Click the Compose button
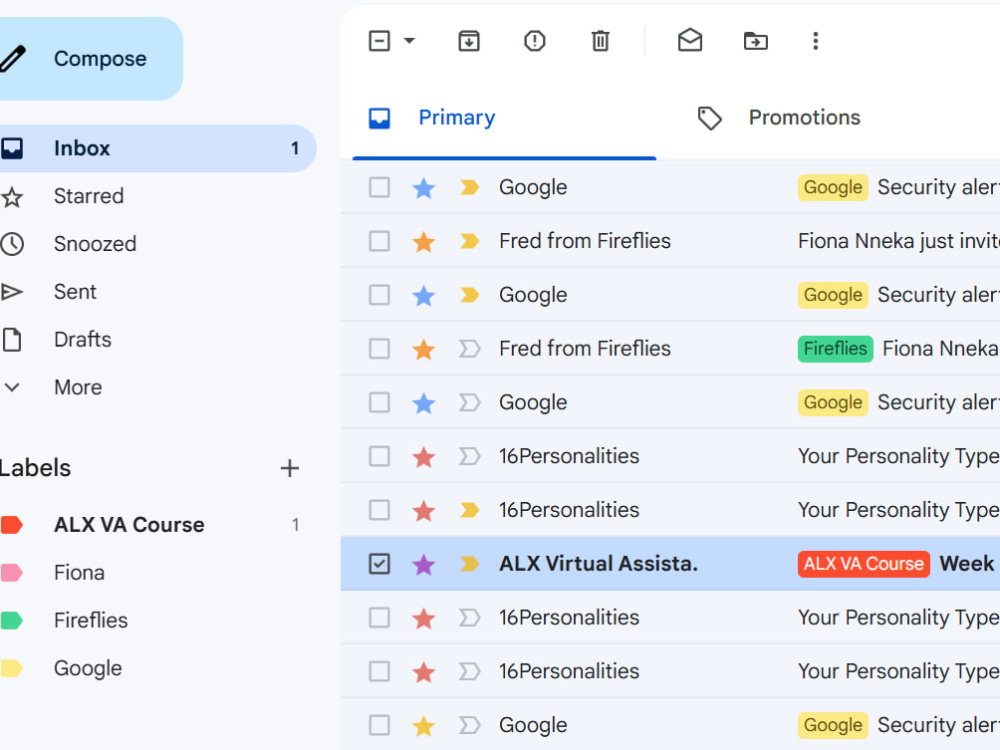Image resolution: width=1000 pixels, height=750 pixels. pyautogui.click(x=89, y=59)
